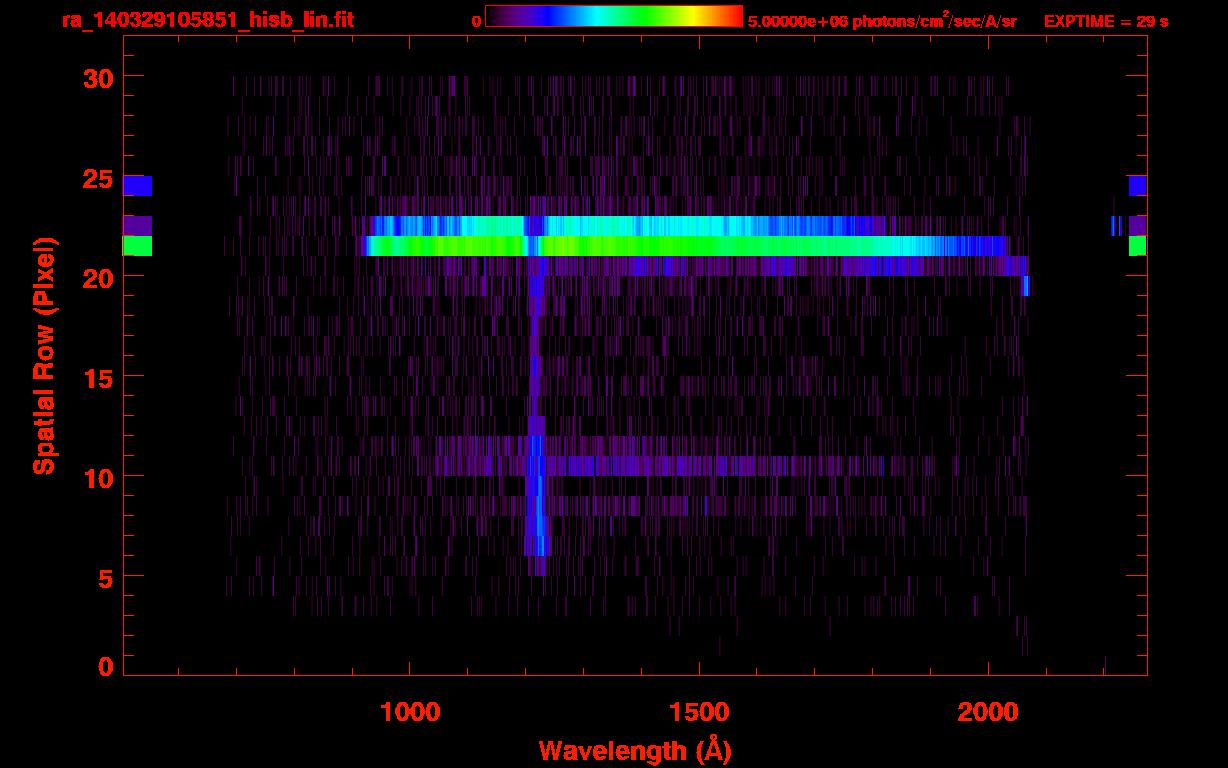Click the 5.00000e+06 photons/cm²/sec/A/sr label
The image size is (1228, 768).
pyautogui.click(x=882, y=20)
